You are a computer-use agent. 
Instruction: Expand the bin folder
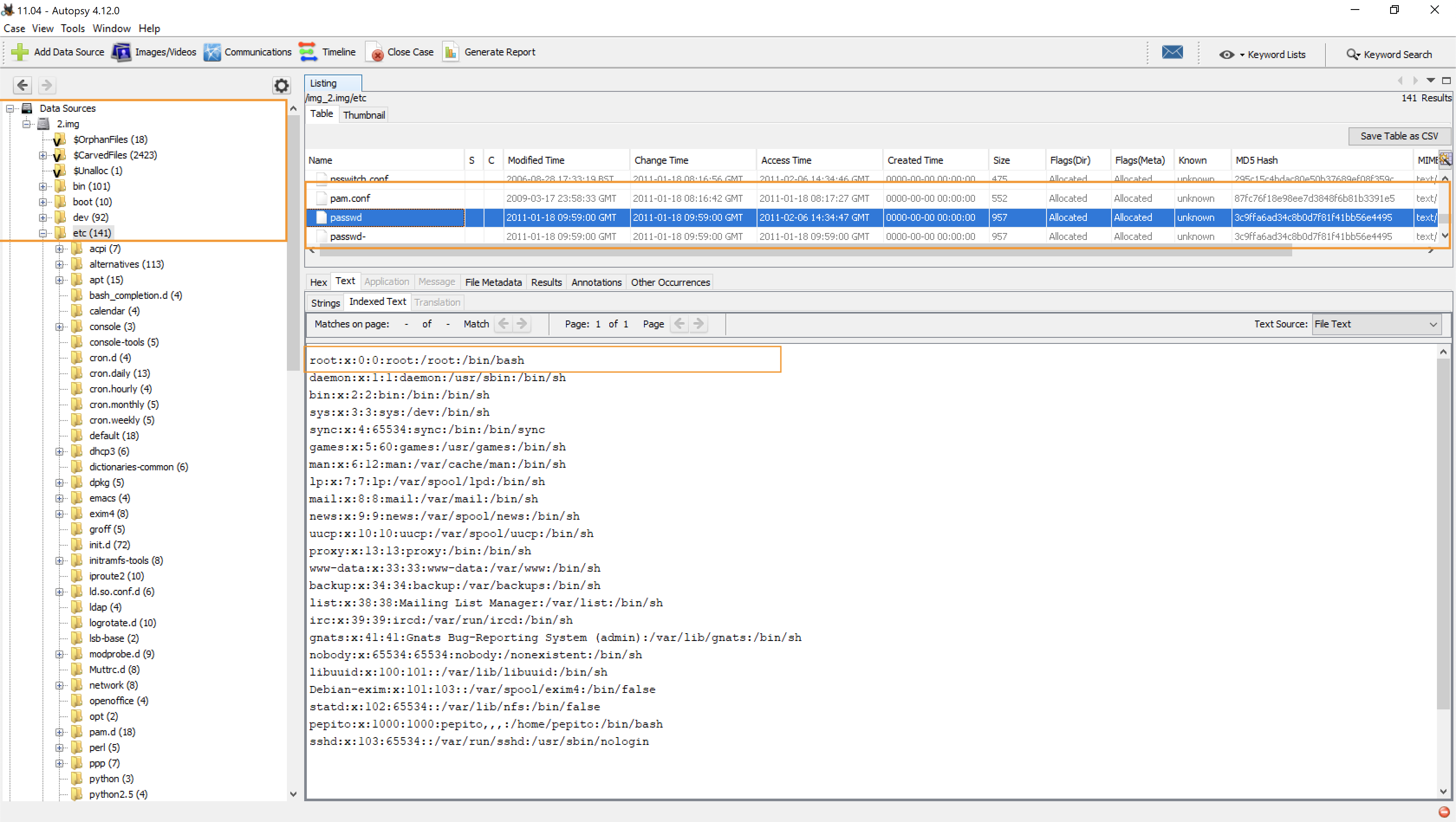coord(43,186)
